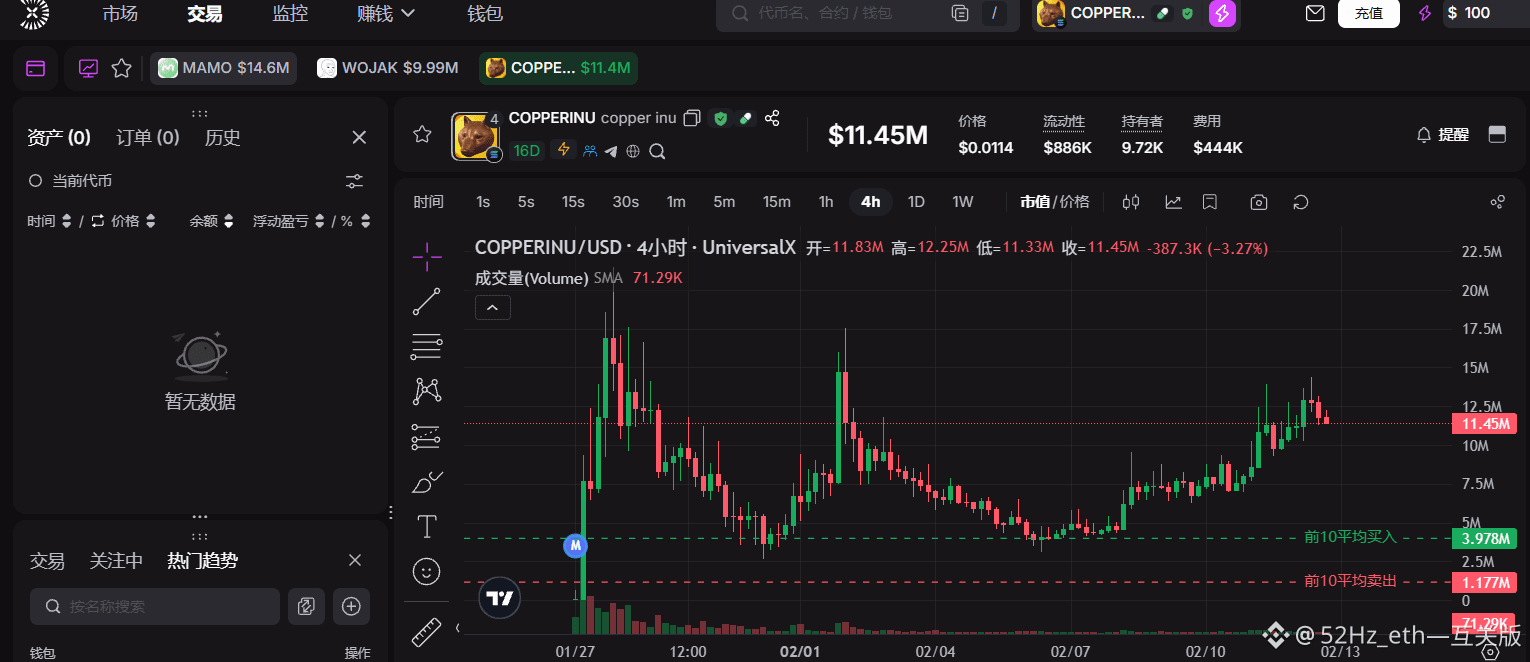This screenshot has width=1530, height=662.
Task: Open the chart settings nodes icon
Action: (x=1497, y=202)
